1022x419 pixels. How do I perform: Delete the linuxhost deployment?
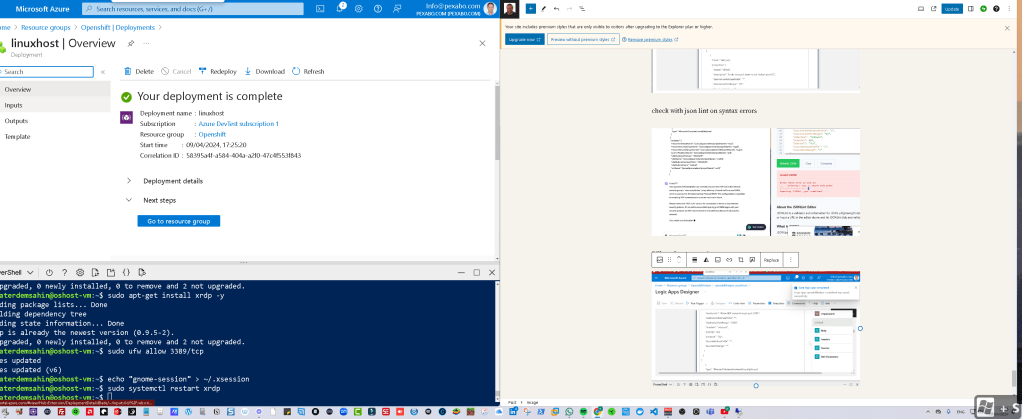[x=139, y=71]
